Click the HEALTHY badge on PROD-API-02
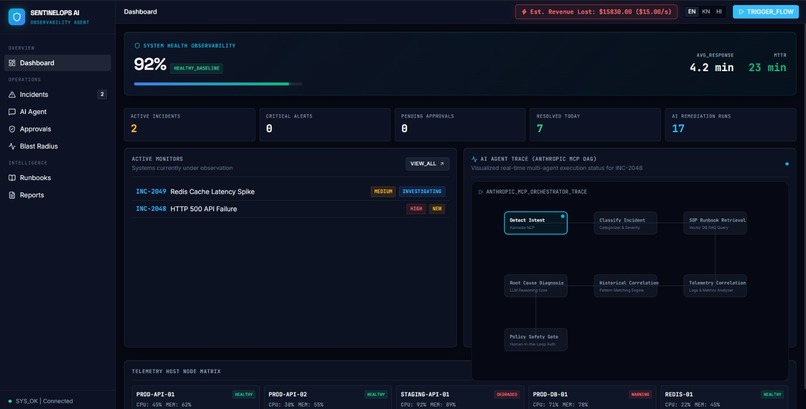The width and height of the screenshot is (806, 409). coord(376,395)
